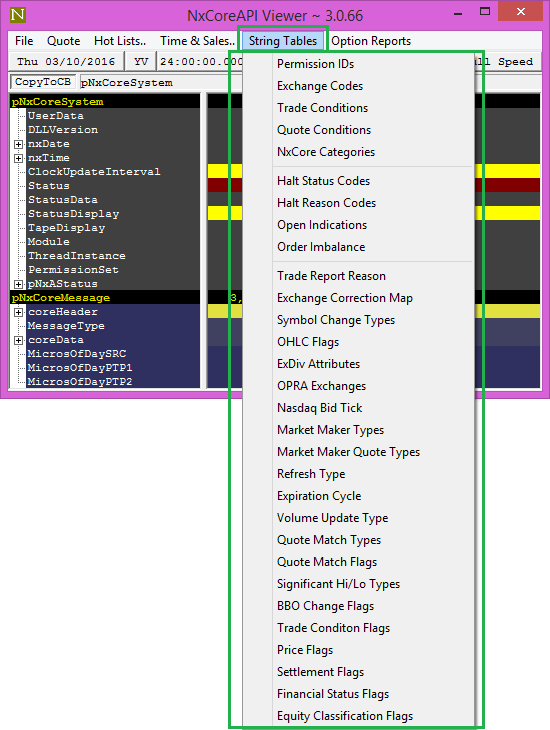Image resolution: width=550 pixels, height=730 pixels.
Task: Choose Order Imbalance entry
Action: click(321, 247)
